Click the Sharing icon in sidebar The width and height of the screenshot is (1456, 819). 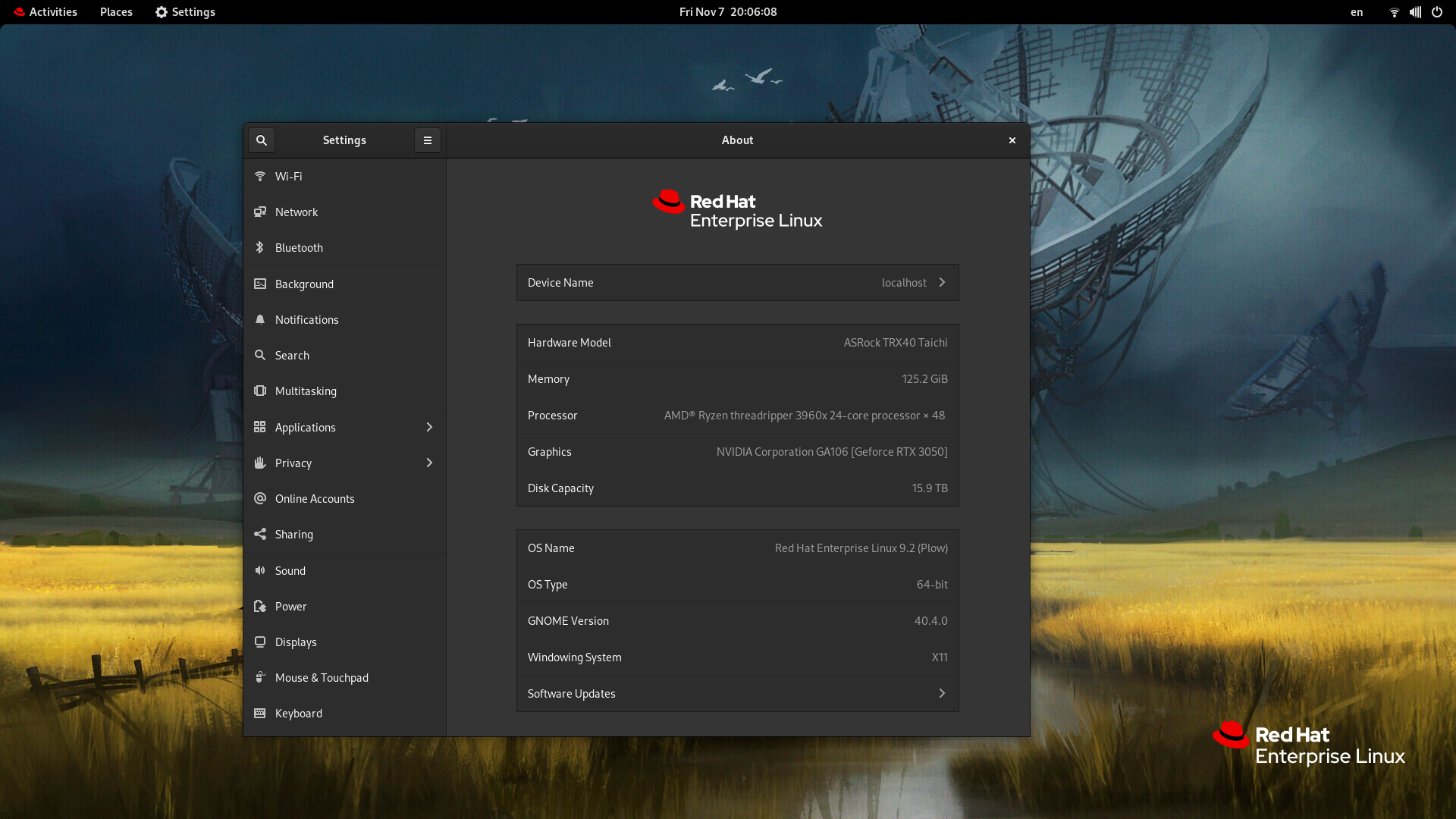coord(260,534)
